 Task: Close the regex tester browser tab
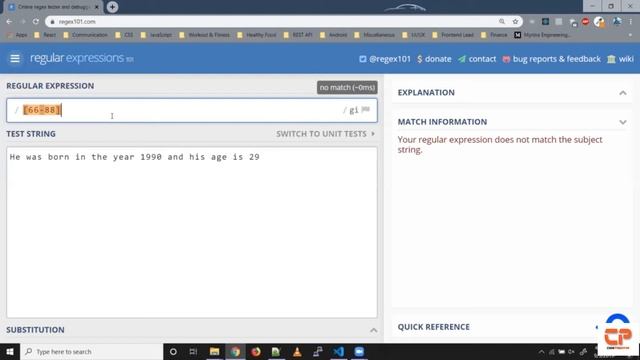click(x=97, y=7)
